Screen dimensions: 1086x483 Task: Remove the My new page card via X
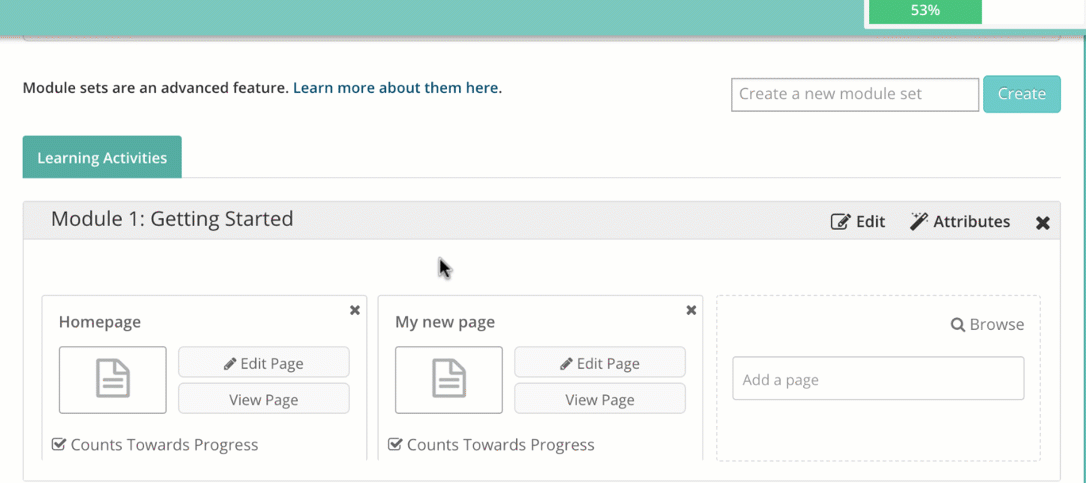pos(691,310)
